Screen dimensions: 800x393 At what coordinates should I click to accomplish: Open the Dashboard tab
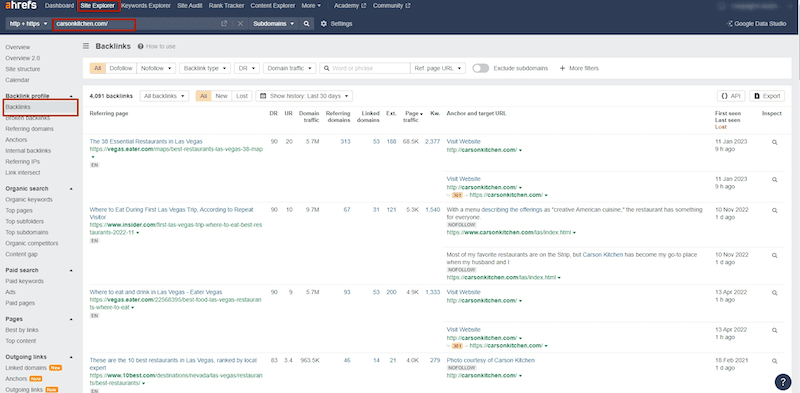click(59, 6)
